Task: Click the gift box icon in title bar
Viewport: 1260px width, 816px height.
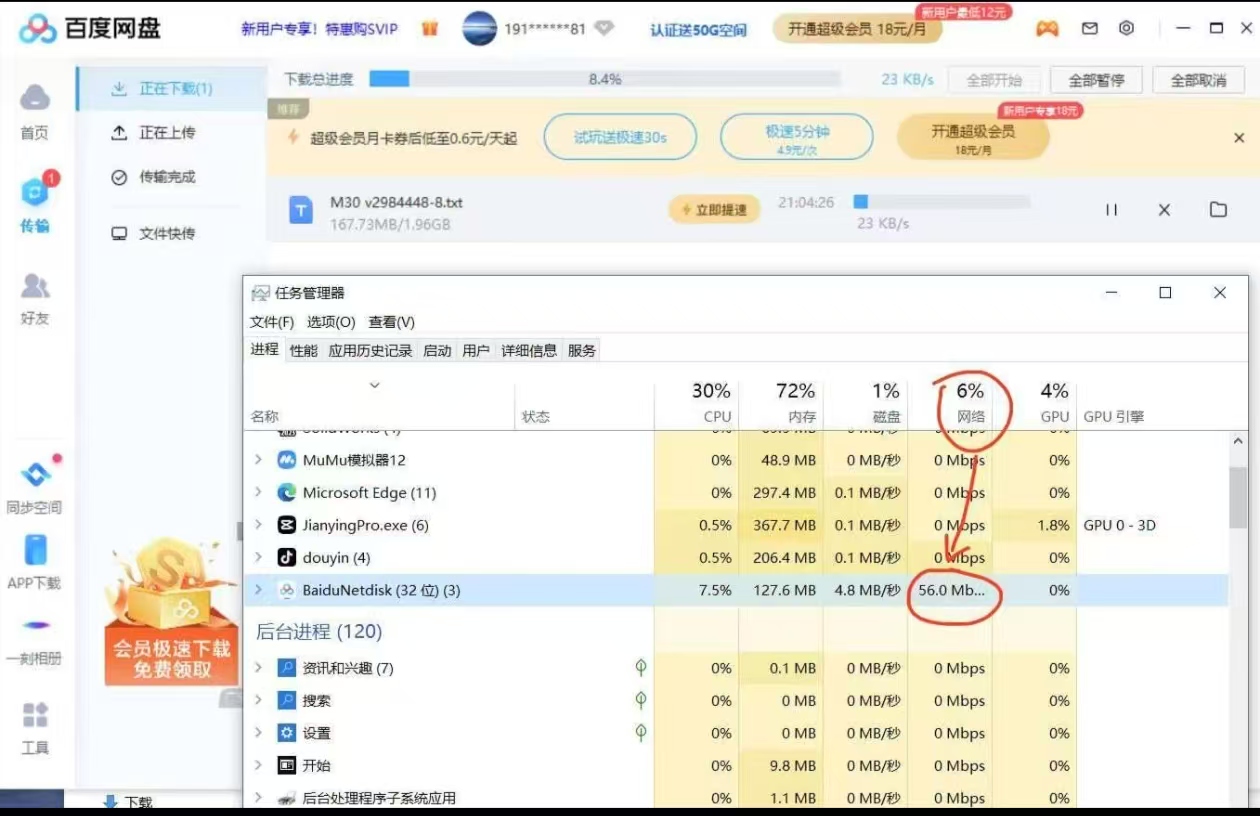Action: coord(430,28)
